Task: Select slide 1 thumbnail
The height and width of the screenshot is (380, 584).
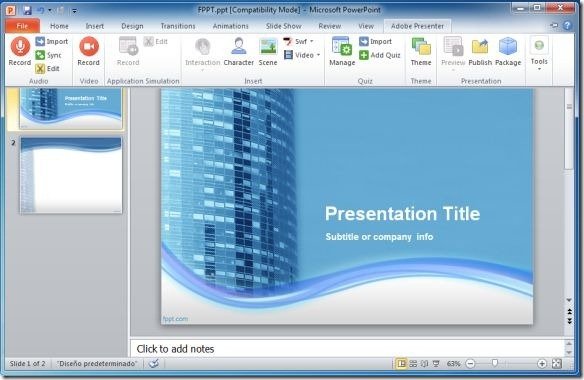Action: coord(71,108)
